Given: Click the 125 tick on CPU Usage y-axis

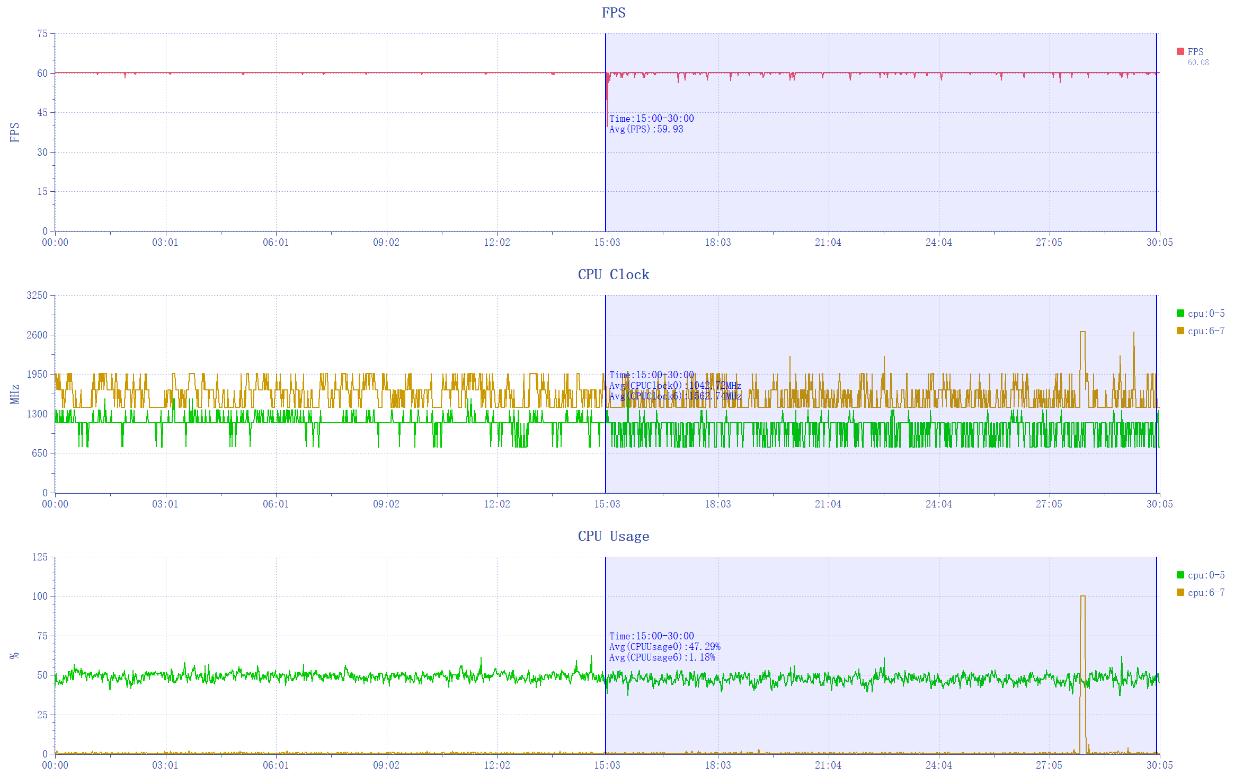Looking at the screenshot, I should (40, 557).
